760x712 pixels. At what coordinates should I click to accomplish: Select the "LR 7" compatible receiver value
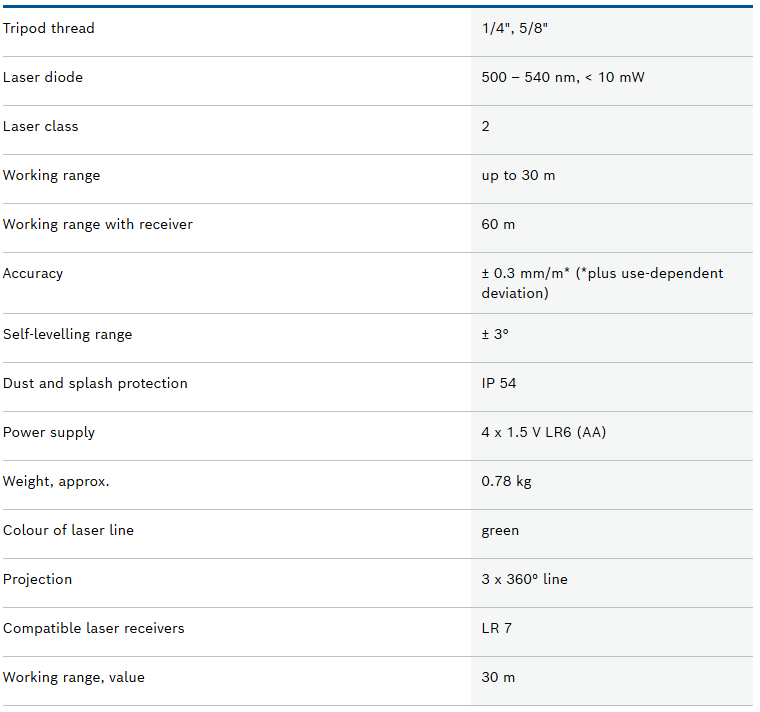pos(497,629)
